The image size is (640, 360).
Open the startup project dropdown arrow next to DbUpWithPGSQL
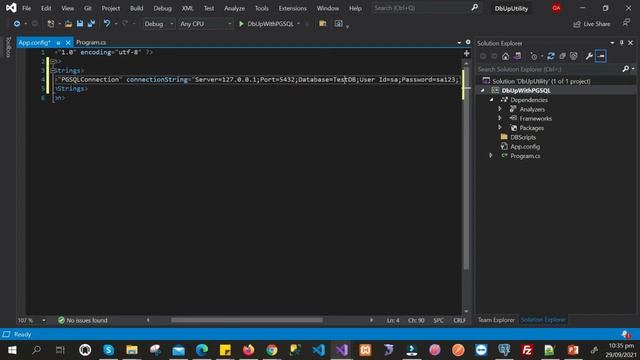pos(298,24)
